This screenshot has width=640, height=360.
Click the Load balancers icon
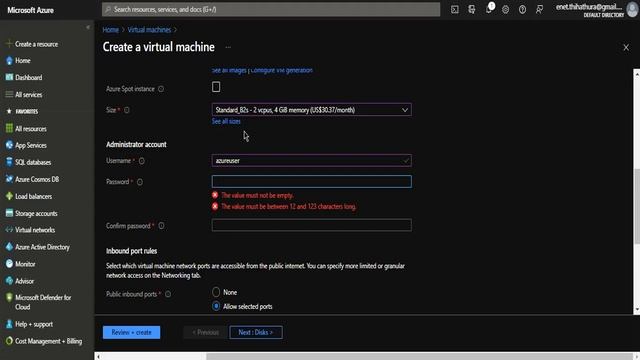pos(9,196)
